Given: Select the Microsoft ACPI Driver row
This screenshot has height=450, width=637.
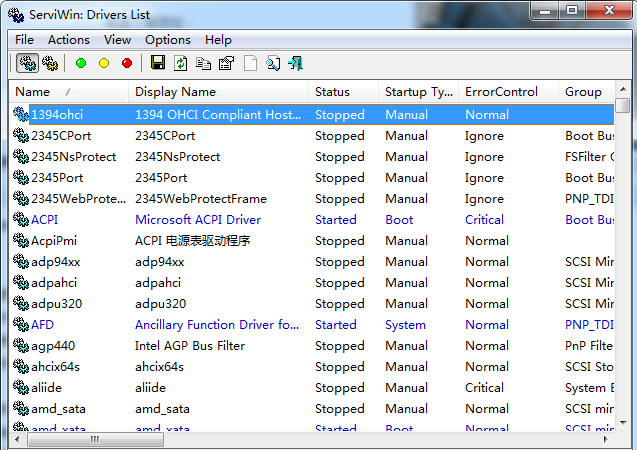Looking at the screenshot, I should pyautogui.click(x=198, y=220).
